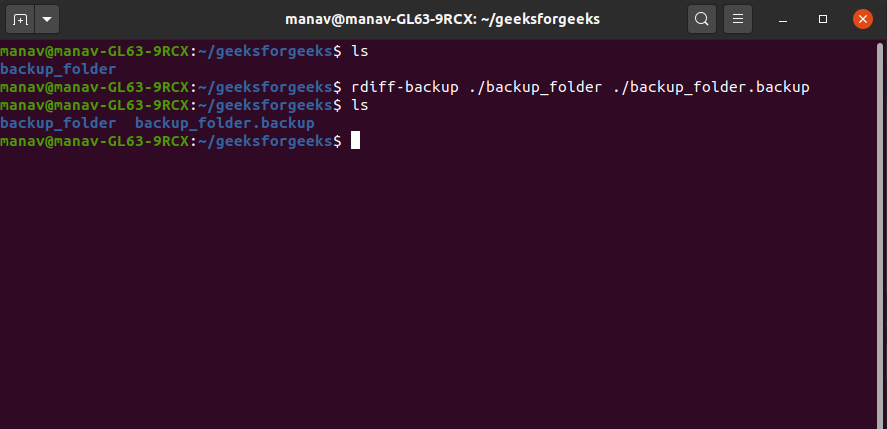Click the rdiff-backup command word
Screen dimensions: 887x429
404,87
